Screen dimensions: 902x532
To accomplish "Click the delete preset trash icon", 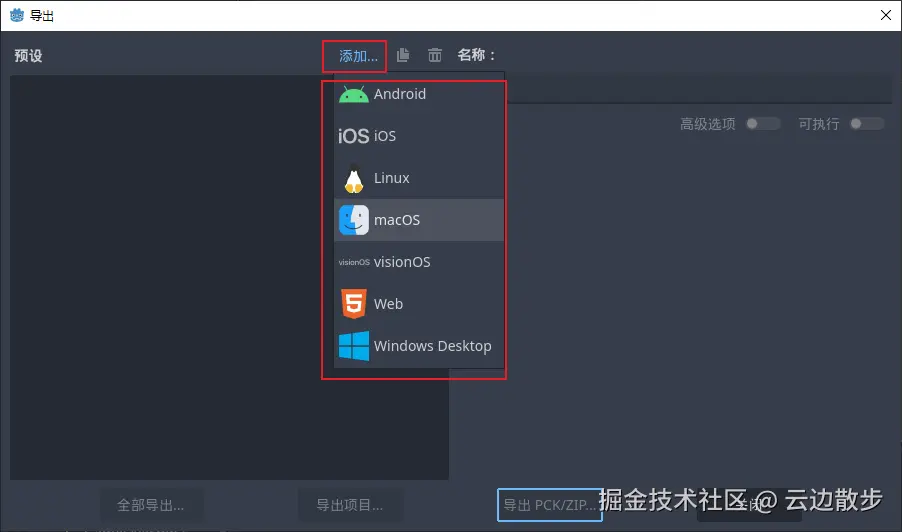I will click(x=435, y=55).
